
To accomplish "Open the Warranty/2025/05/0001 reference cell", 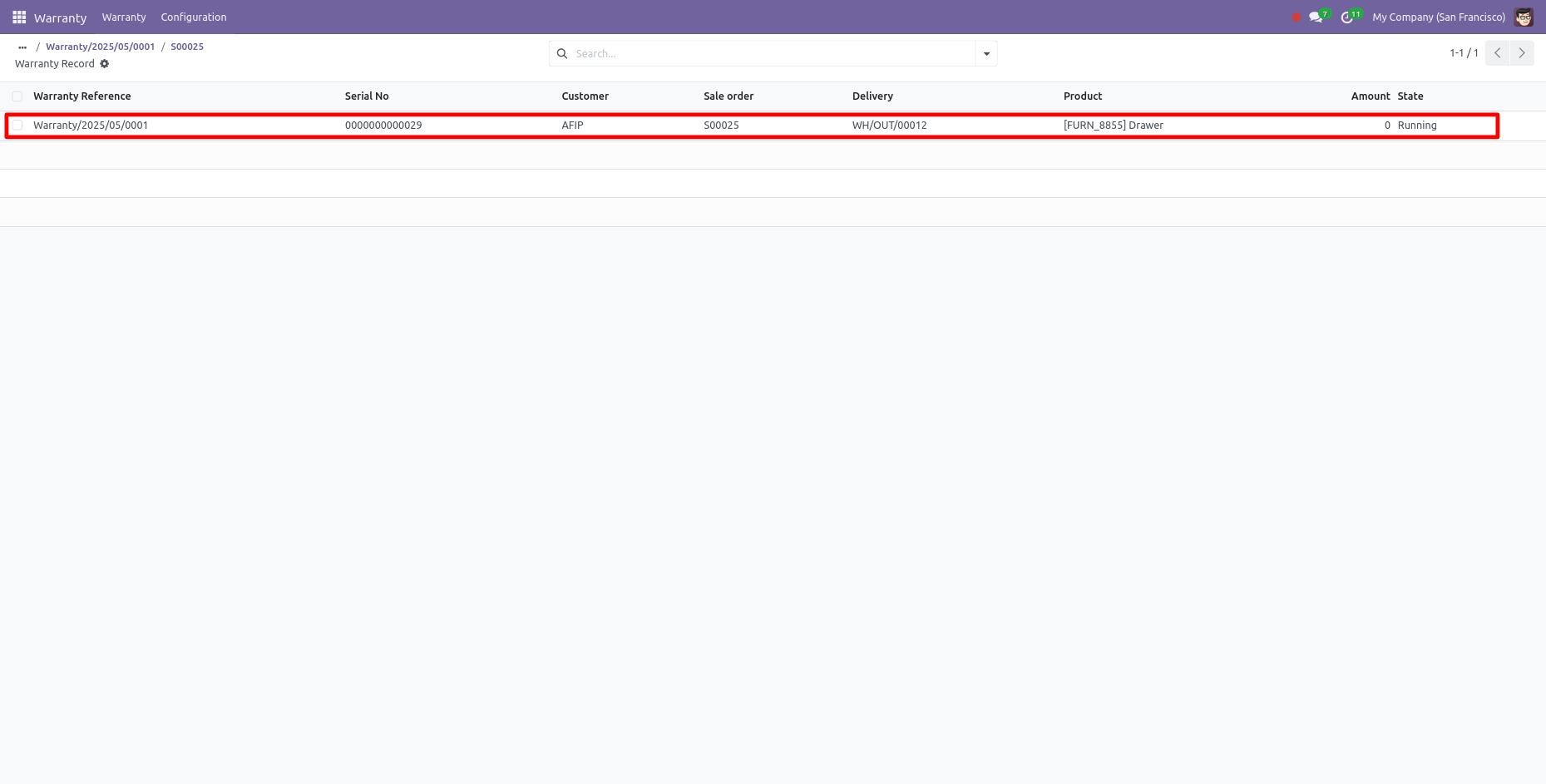I will 91,126.
